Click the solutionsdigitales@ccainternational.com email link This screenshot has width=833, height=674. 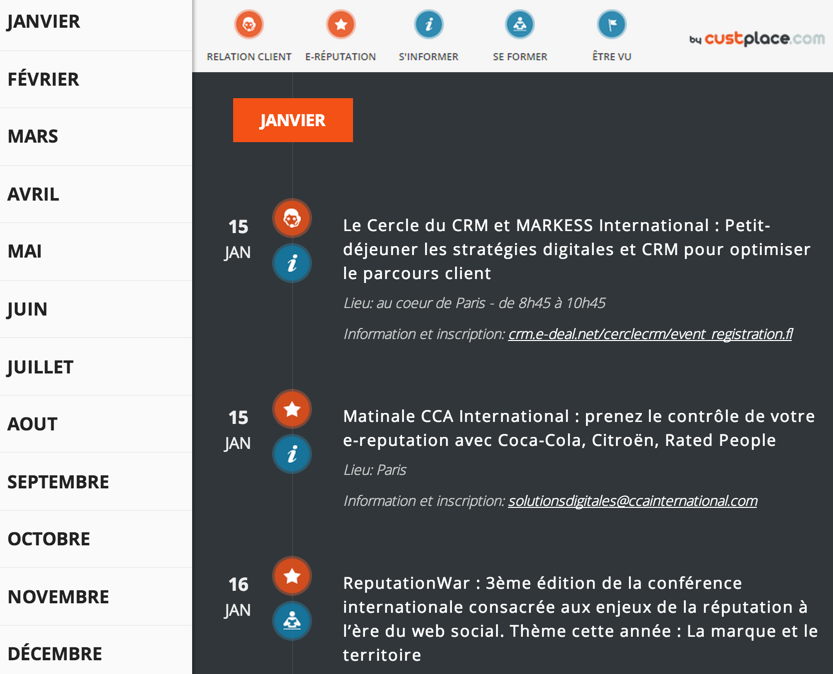[634, 500]
